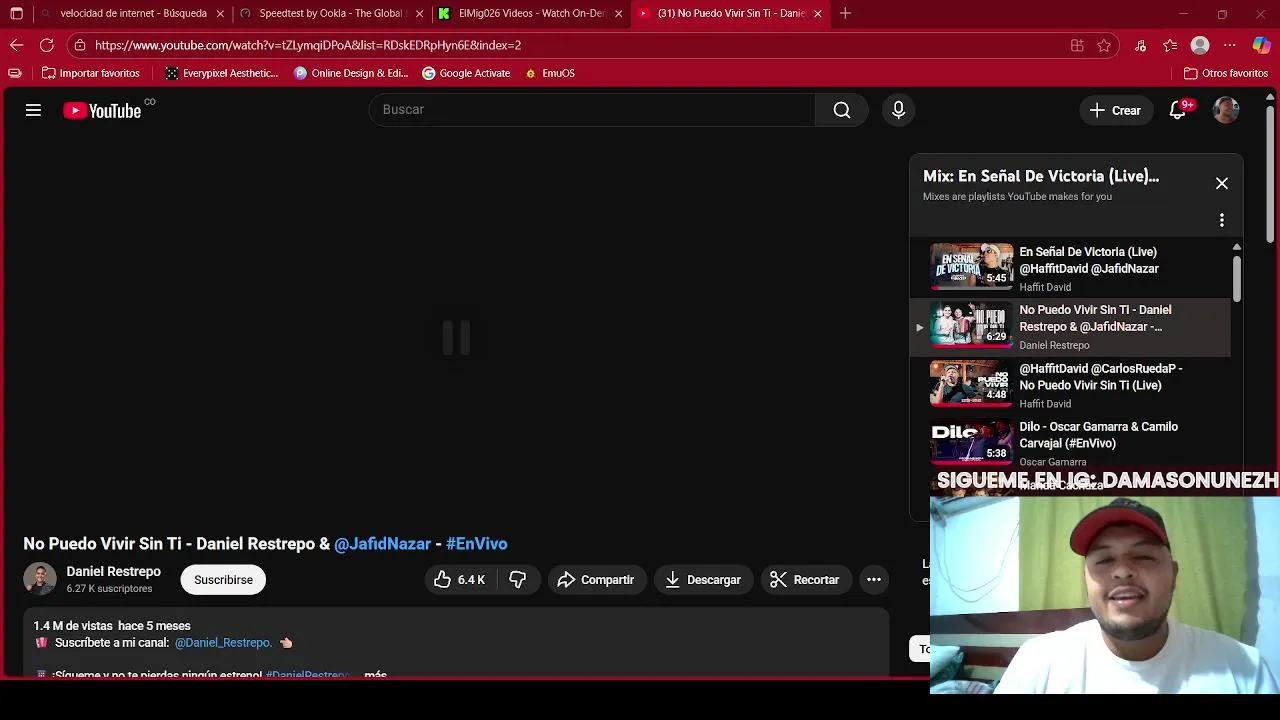
Task: Open Daniel Restrepo channel avatar
Action: tap(40, 580)
